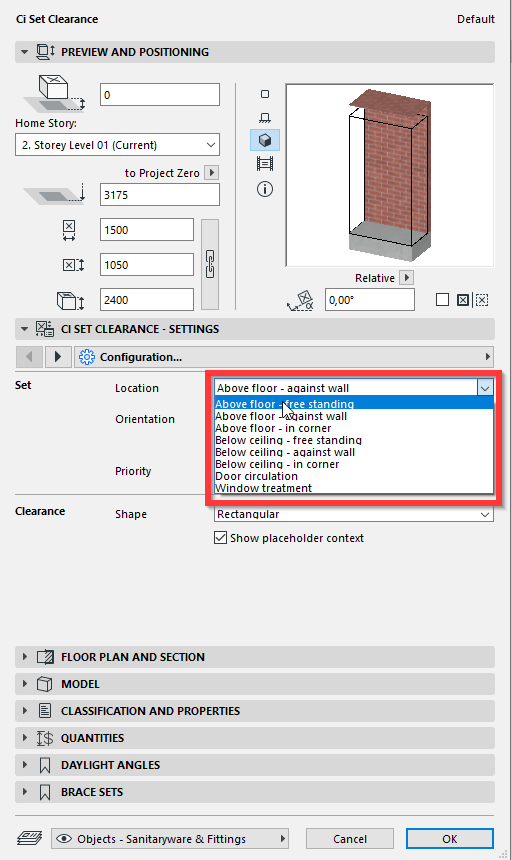Screen dimensions: 512x860
Task: Go to next settings page arrow
Action: pyautogui.click(x=58, y=357)
